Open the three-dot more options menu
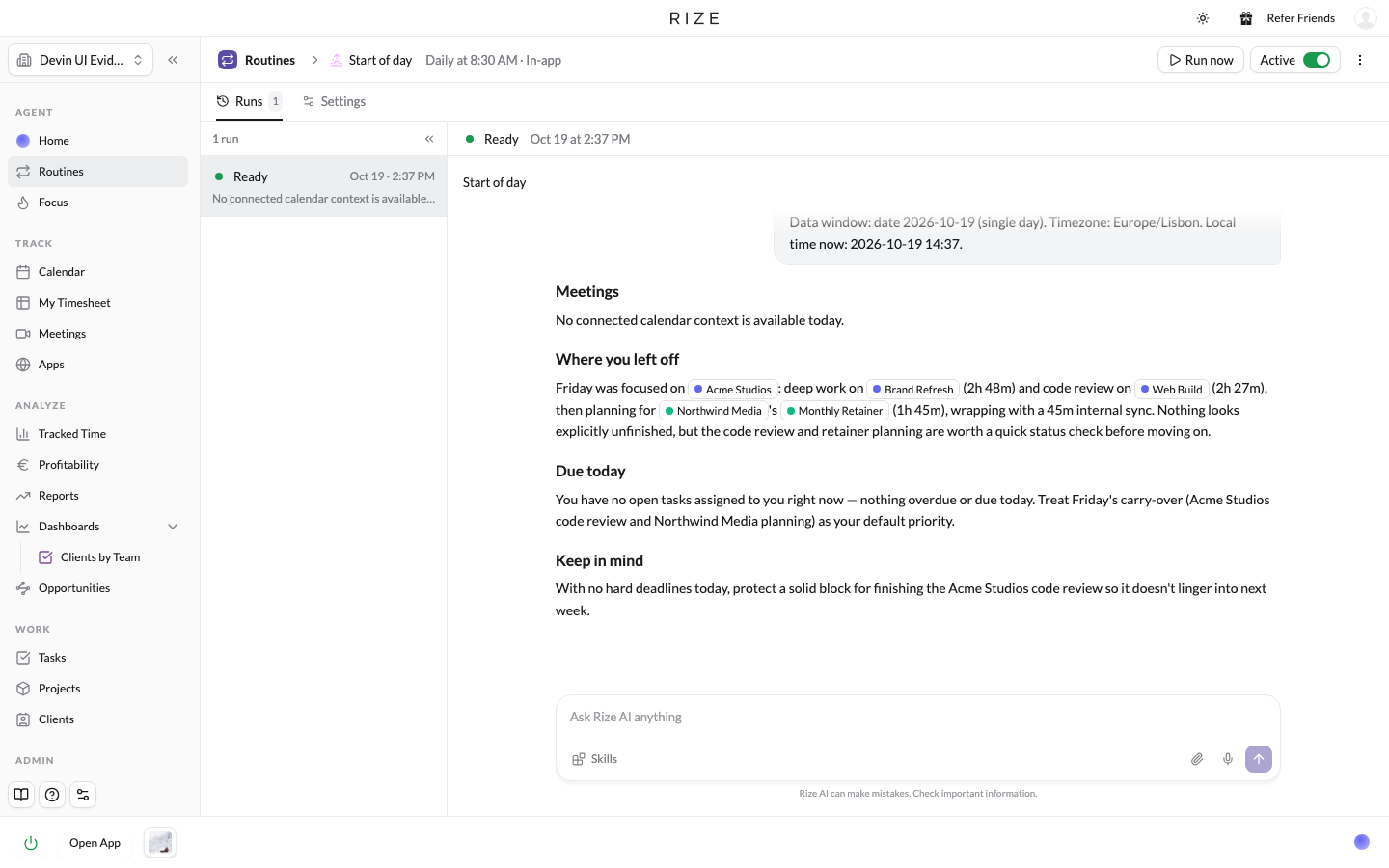1389x868 pixels. [x=1360, y=60]
